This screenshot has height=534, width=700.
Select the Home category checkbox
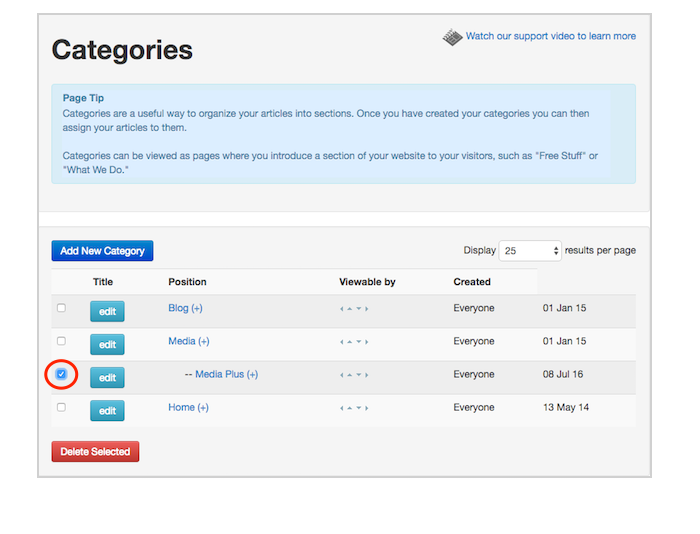click(x=62, y=407)
